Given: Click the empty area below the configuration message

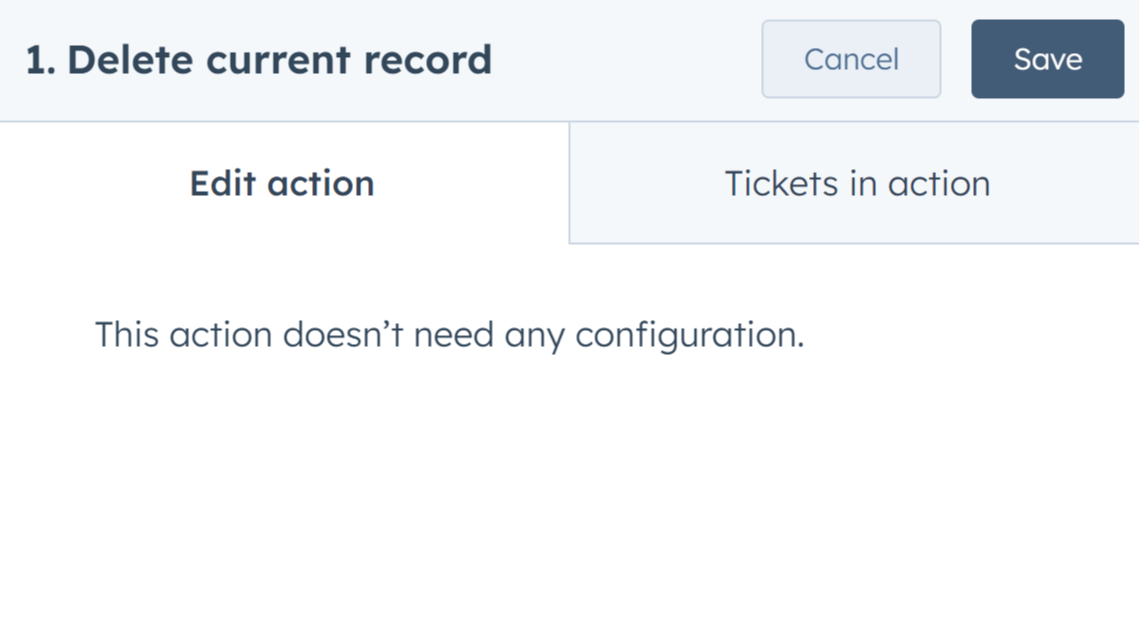Looking at the screenshot, I should click(569, 500).
